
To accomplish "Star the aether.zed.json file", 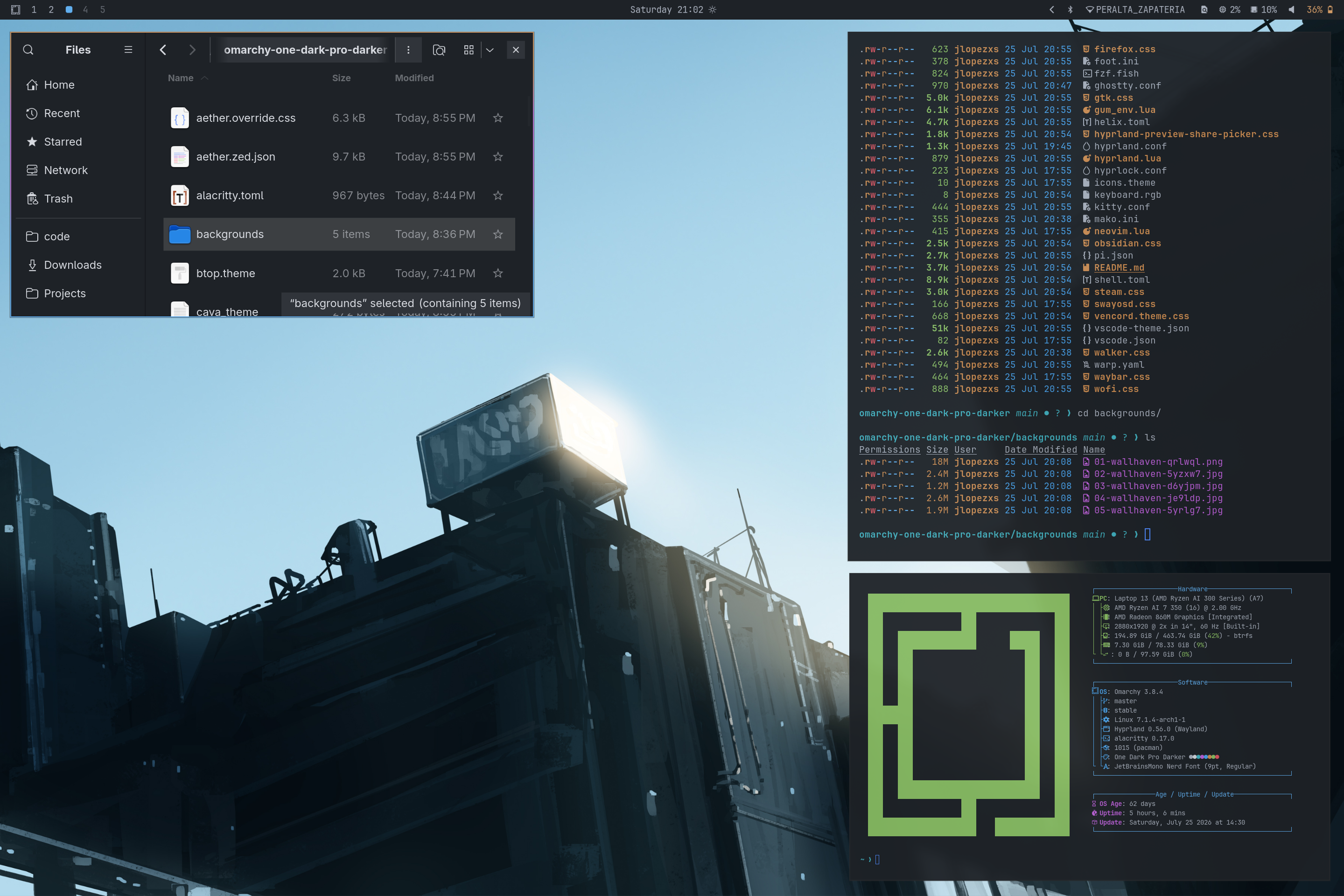I will pos(498,157).
